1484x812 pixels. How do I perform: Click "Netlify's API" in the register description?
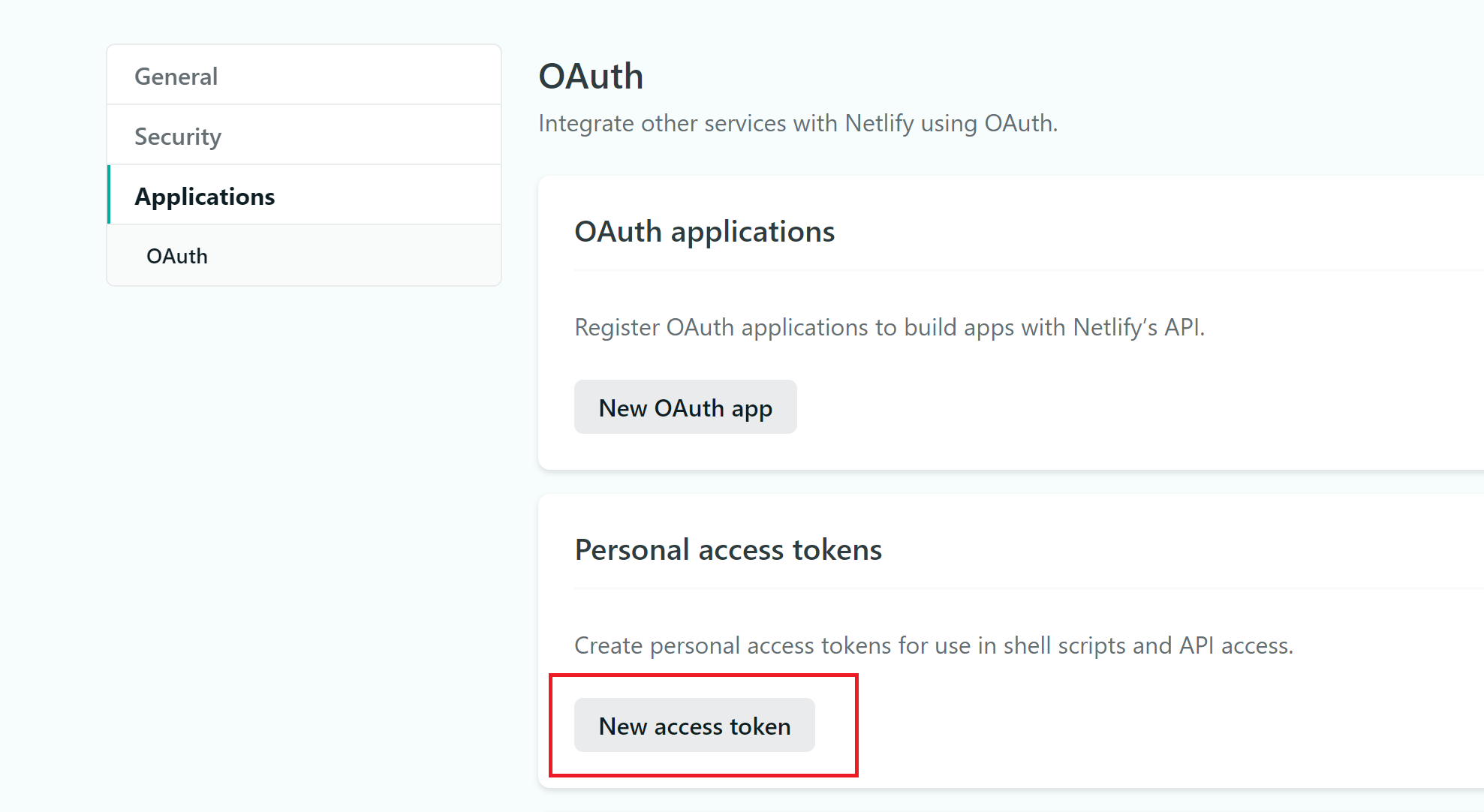[1138, 327]
